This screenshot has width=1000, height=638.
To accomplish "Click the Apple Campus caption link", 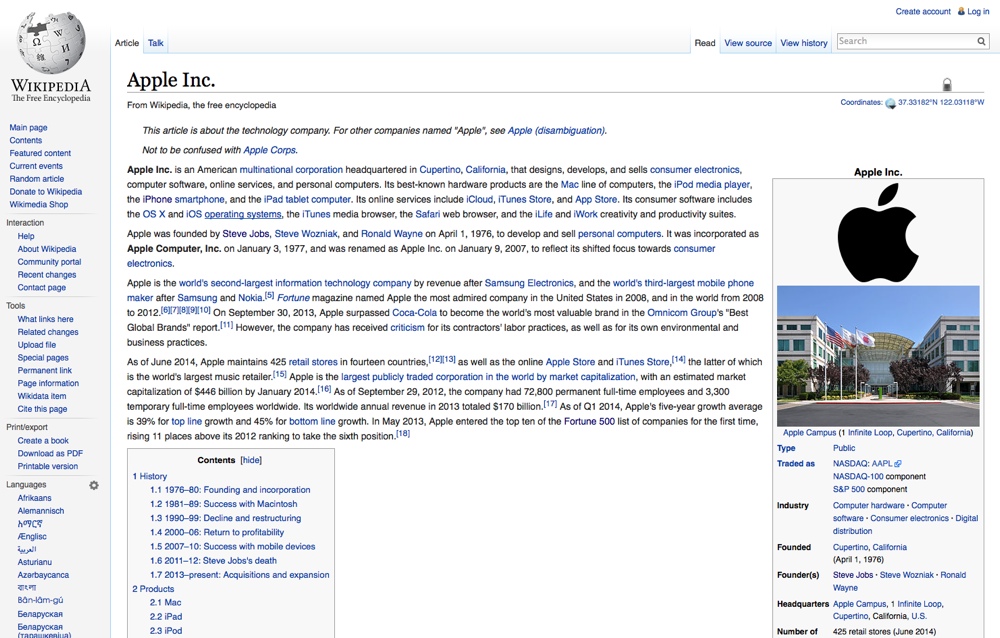I will click(x=809, y=433).
